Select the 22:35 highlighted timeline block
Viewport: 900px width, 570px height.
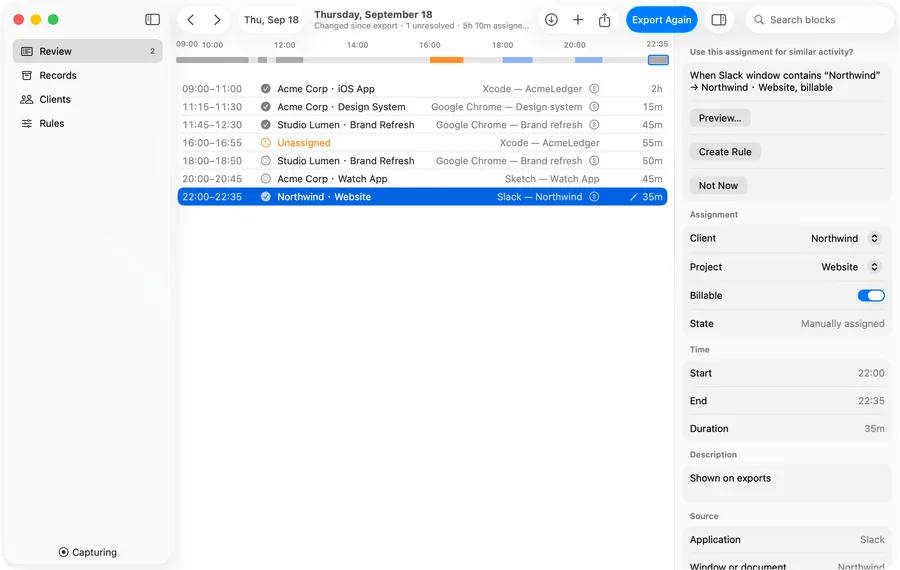pyautogui.click(x=658, y=60)
